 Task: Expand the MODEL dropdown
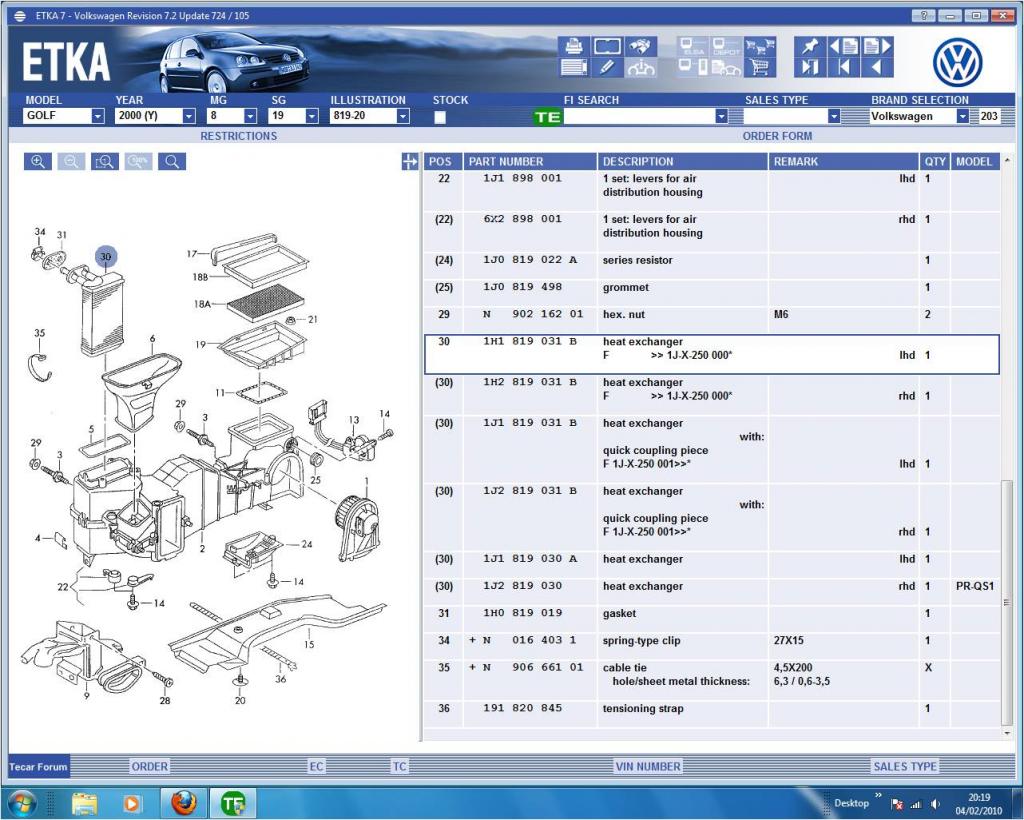point(98,116)
